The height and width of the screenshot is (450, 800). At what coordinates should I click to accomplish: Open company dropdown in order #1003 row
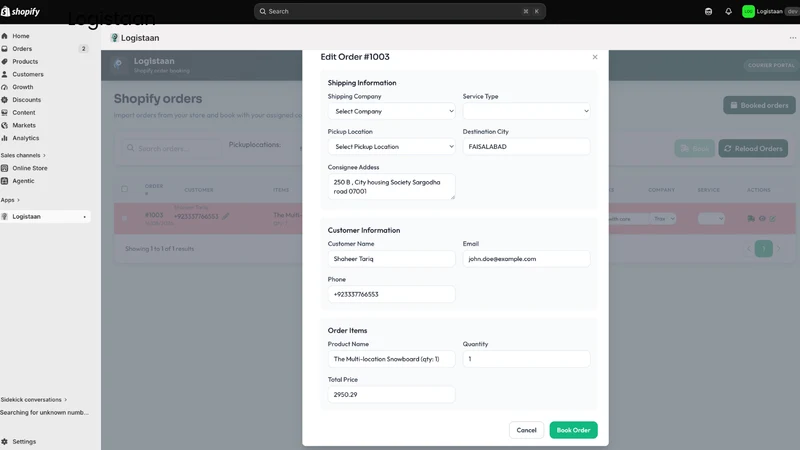point(664,218)
